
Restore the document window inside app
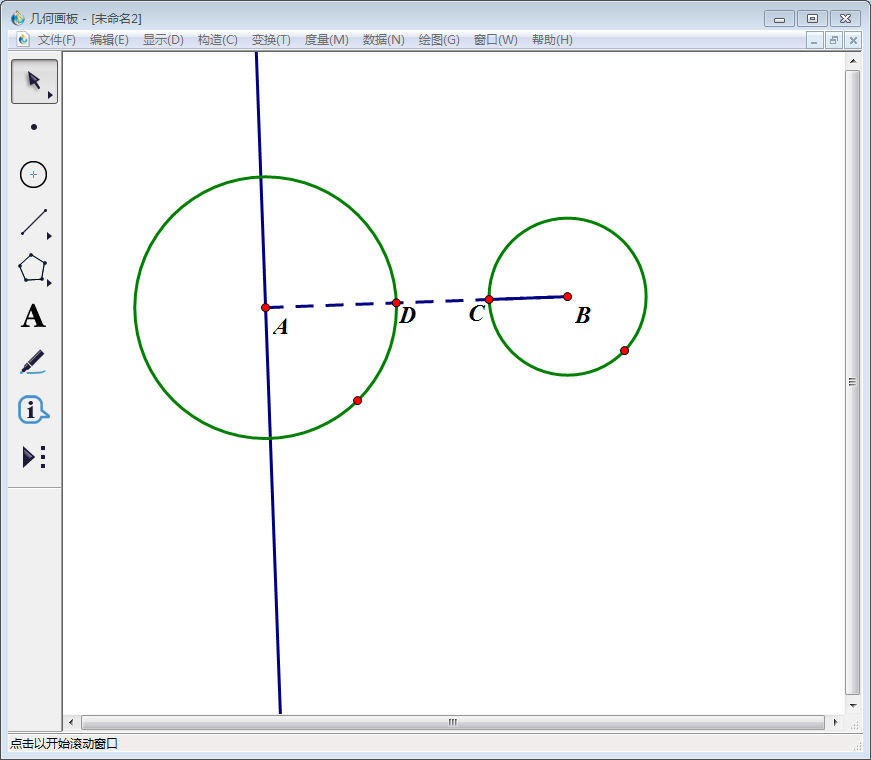(833, 40)
